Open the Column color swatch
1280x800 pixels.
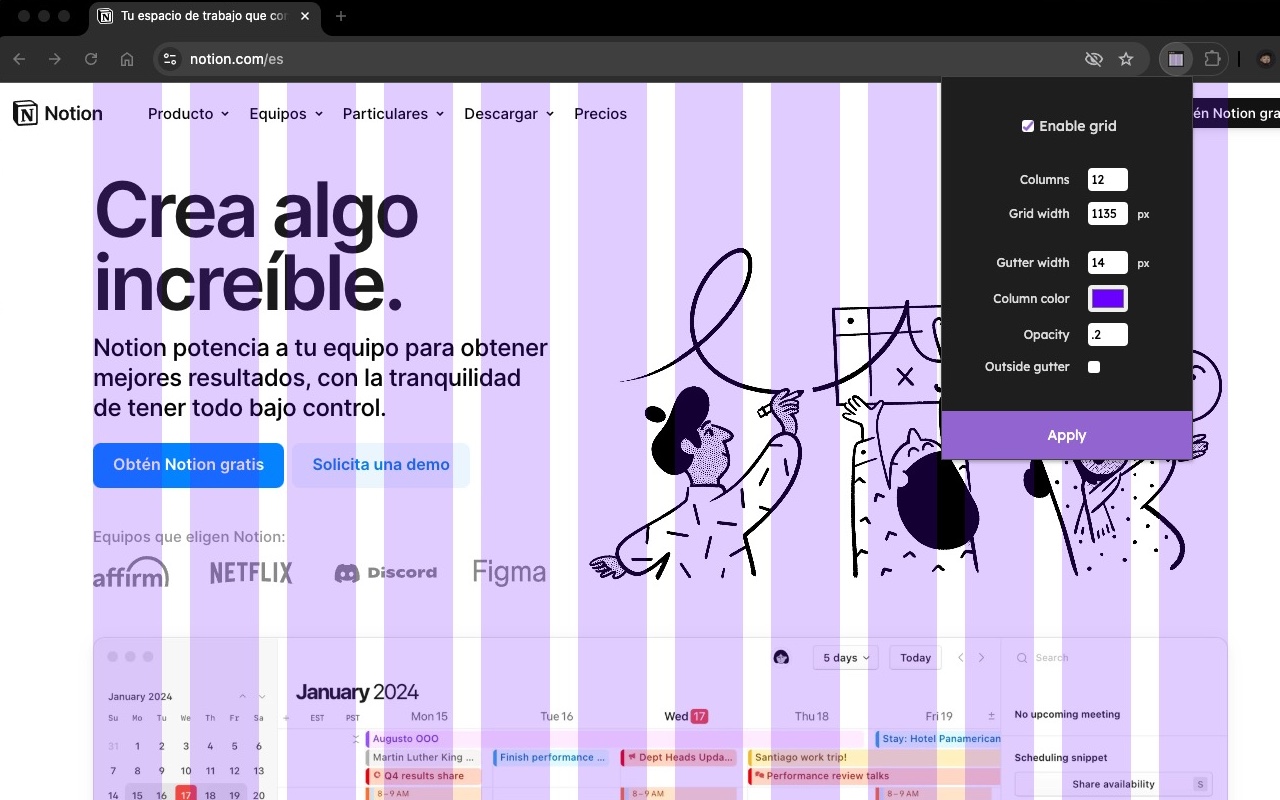point(1108,299)
